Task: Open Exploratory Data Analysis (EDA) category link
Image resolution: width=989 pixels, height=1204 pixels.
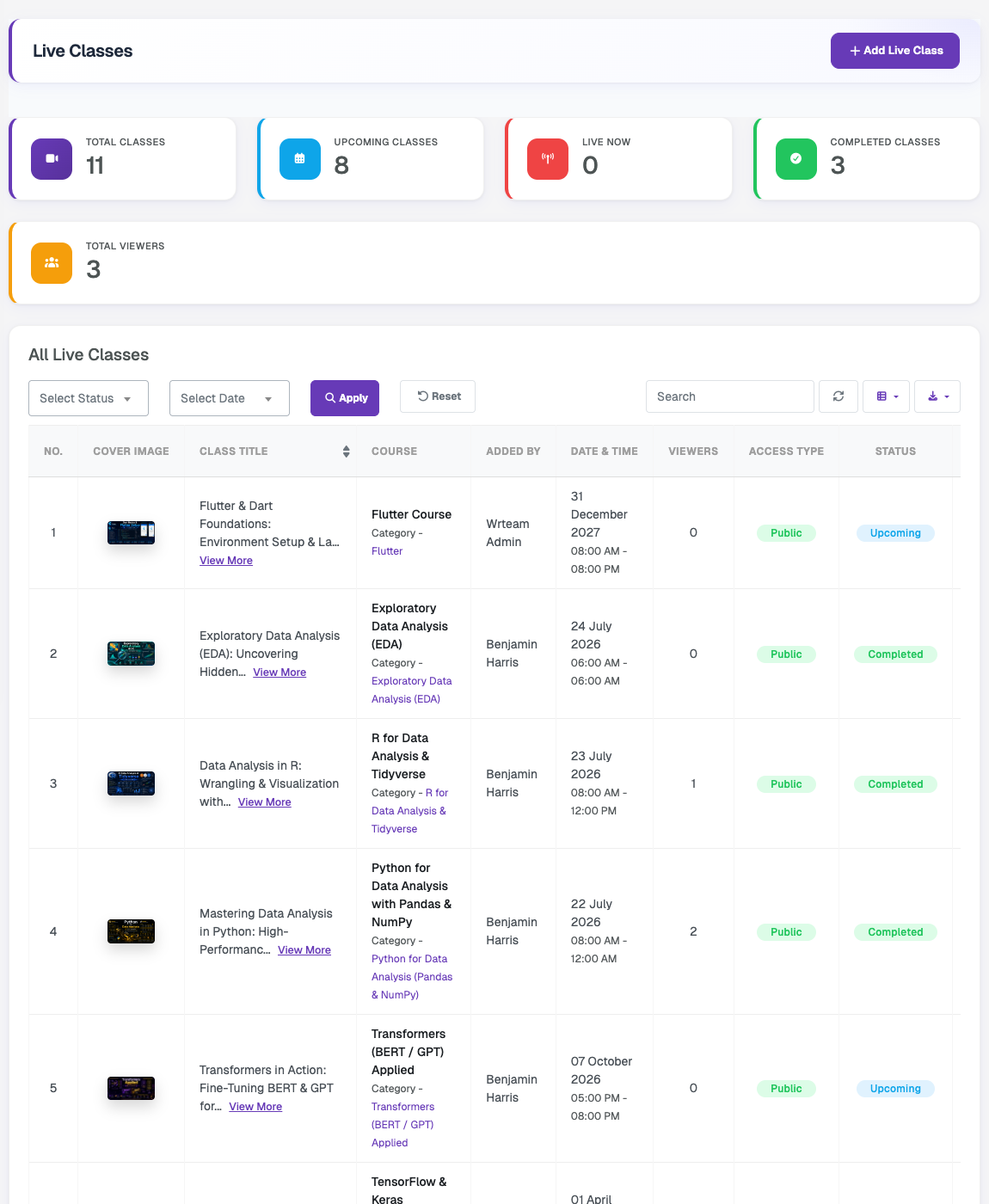Action: click(412, 690)
